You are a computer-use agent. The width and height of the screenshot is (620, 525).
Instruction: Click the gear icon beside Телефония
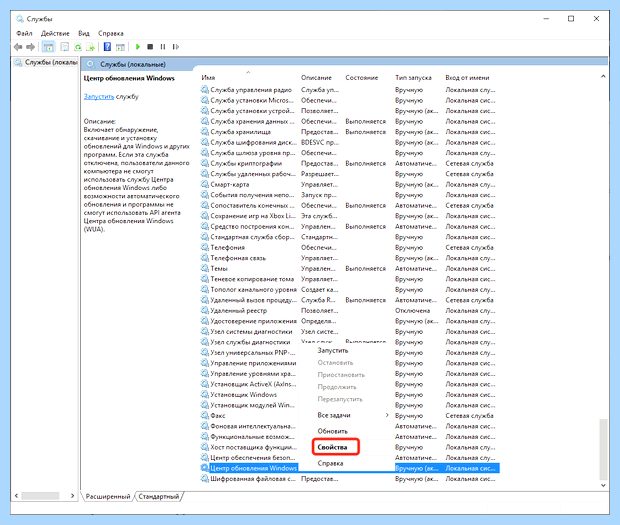pyautogui.click(x=205, y=247)
